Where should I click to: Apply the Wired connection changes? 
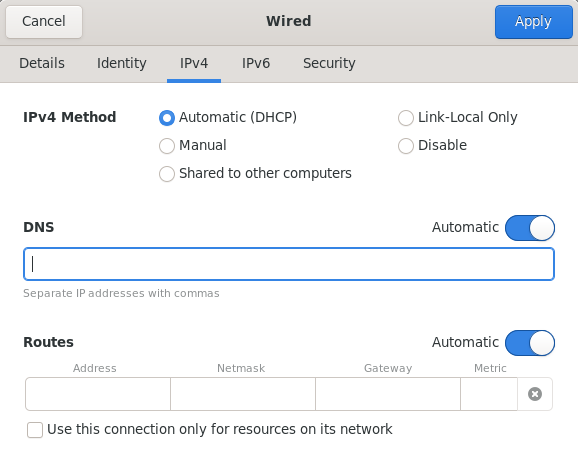point(533,22)
